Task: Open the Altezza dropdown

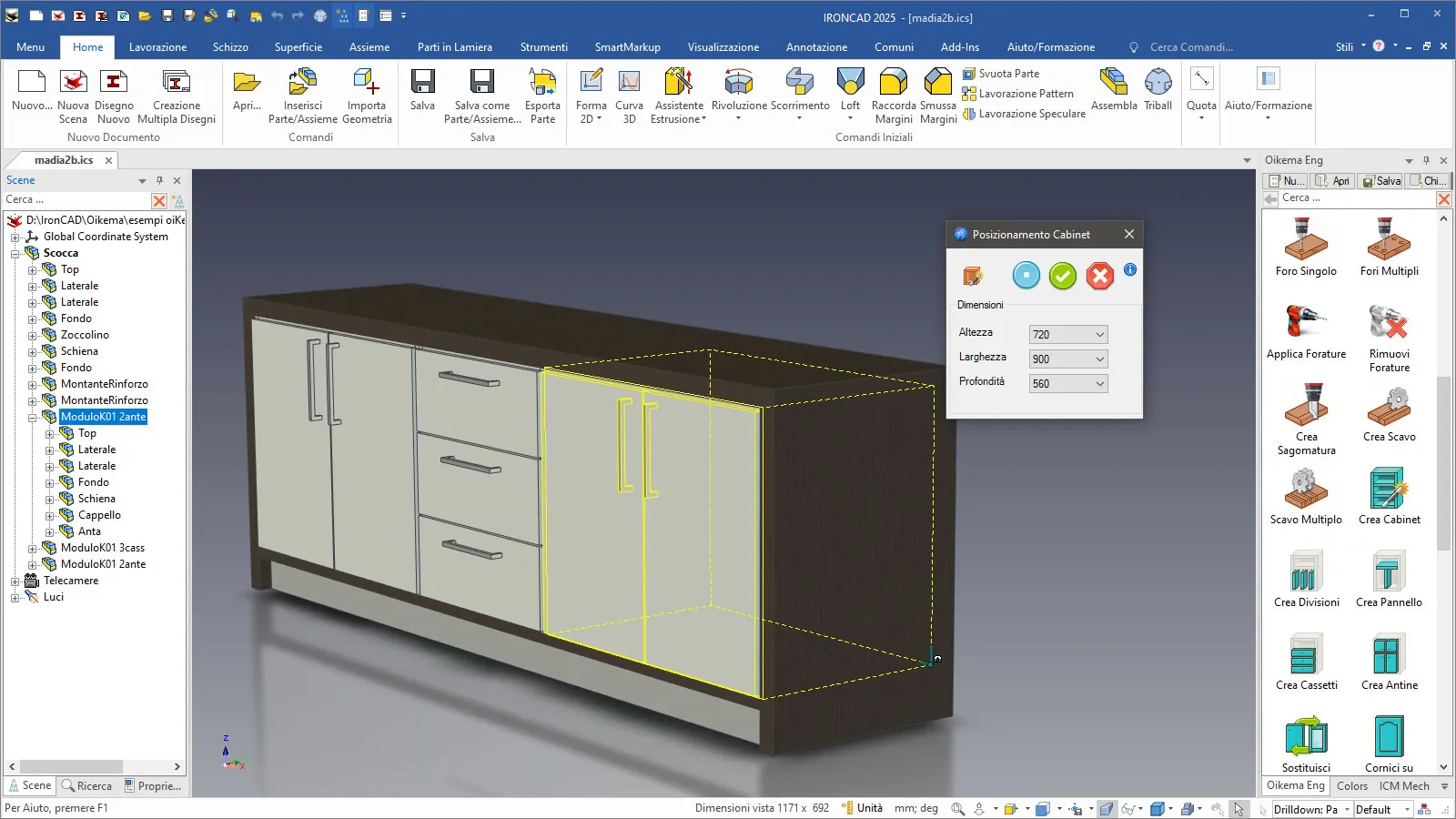Action: pyautogui.click(x=1099, y=335)
